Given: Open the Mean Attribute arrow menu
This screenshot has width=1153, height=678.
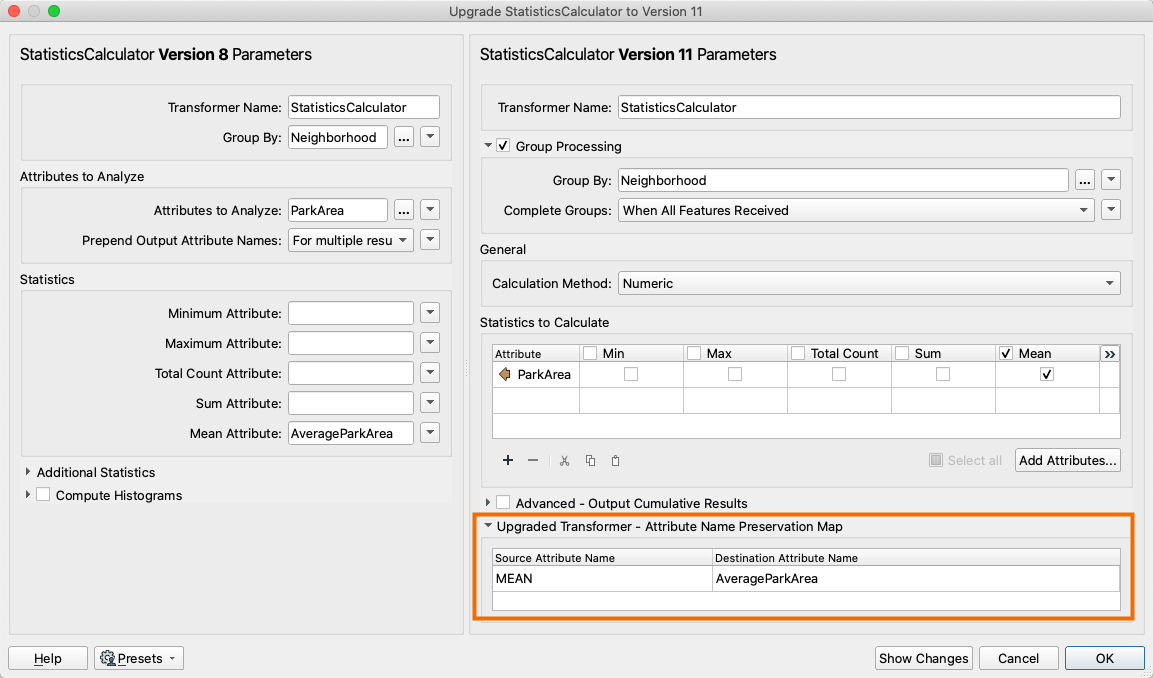Looking at the screenshot, I should pyautogui.click(x=430, y=433).
